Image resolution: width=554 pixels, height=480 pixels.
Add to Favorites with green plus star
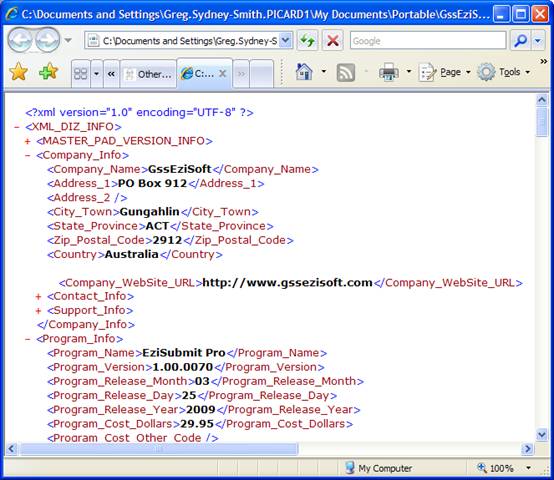coord(48,72)
